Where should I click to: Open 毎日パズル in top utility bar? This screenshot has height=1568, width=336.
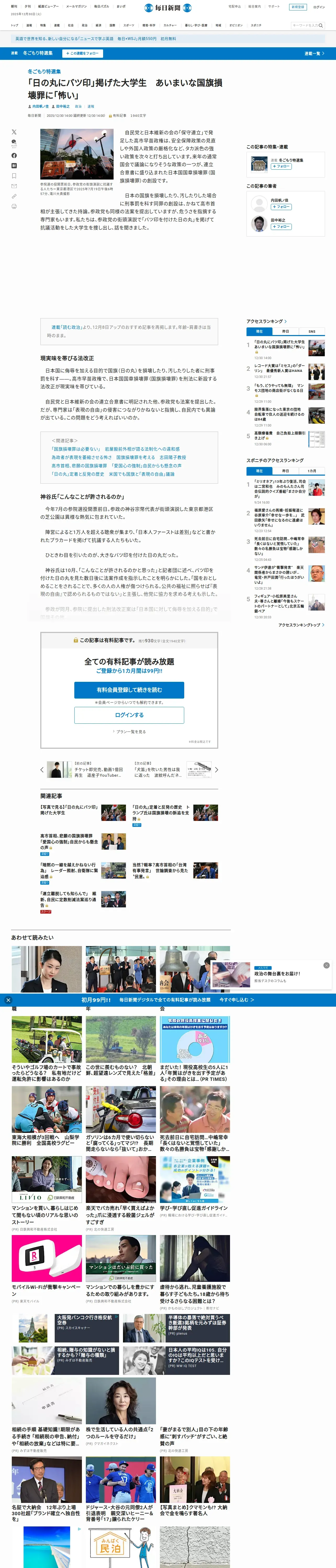102,7
